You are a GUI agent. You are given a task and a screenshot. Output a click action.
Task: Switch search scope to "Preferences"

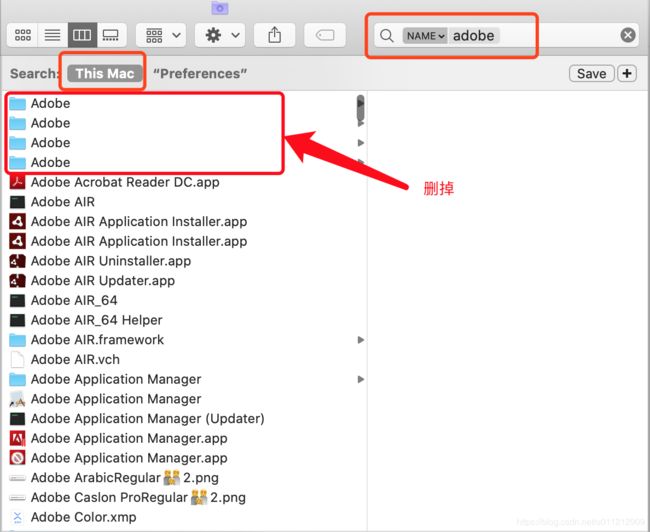point(200,74)
